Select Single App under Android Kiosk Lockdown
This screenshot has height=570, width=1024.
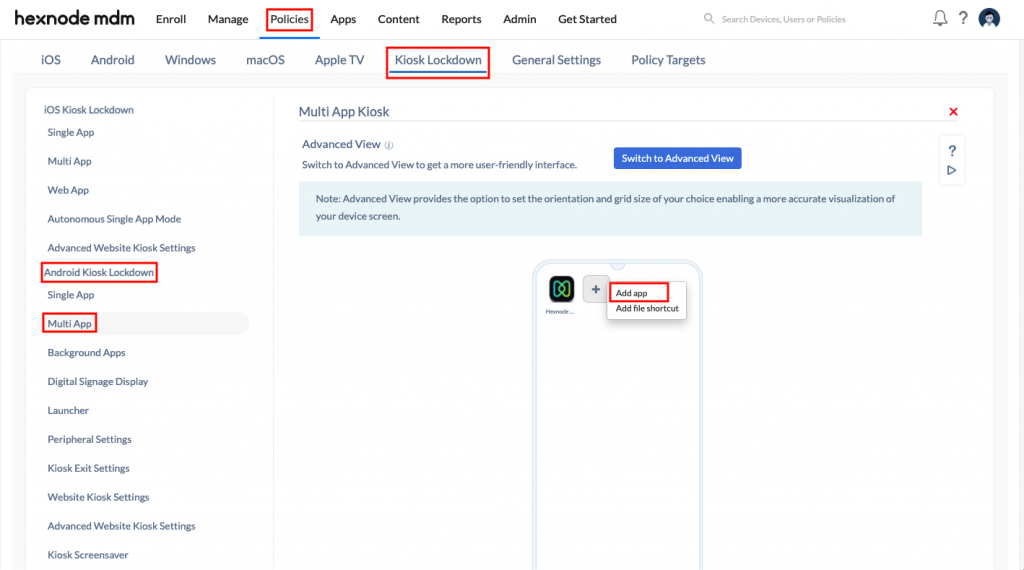[x=71, y=294]
